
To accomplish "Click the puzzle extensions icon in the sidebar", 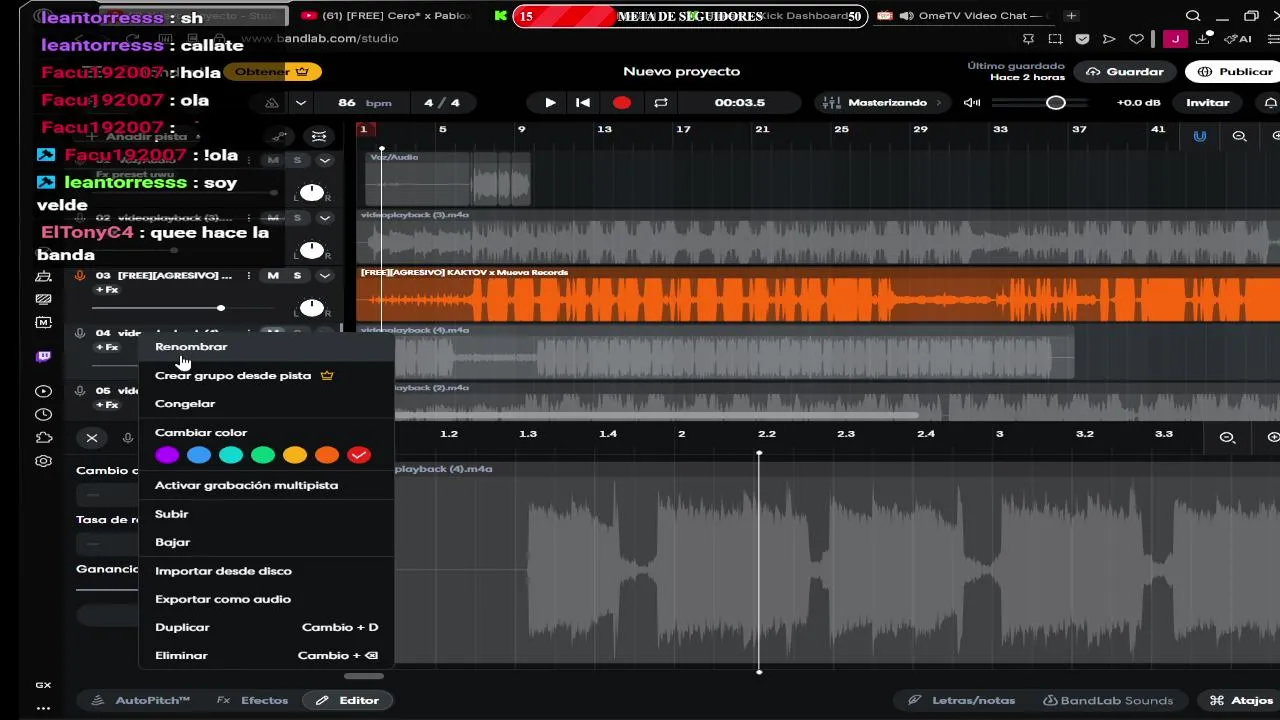I will tap(43, 438).
